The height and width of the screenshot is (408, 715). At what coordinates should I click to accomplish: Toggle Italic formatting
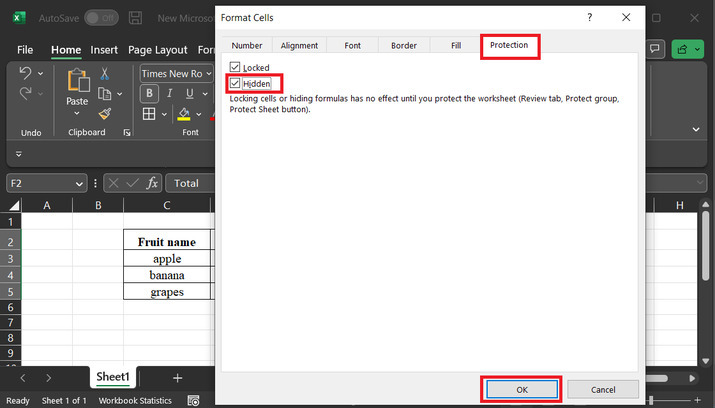(169, 93)
